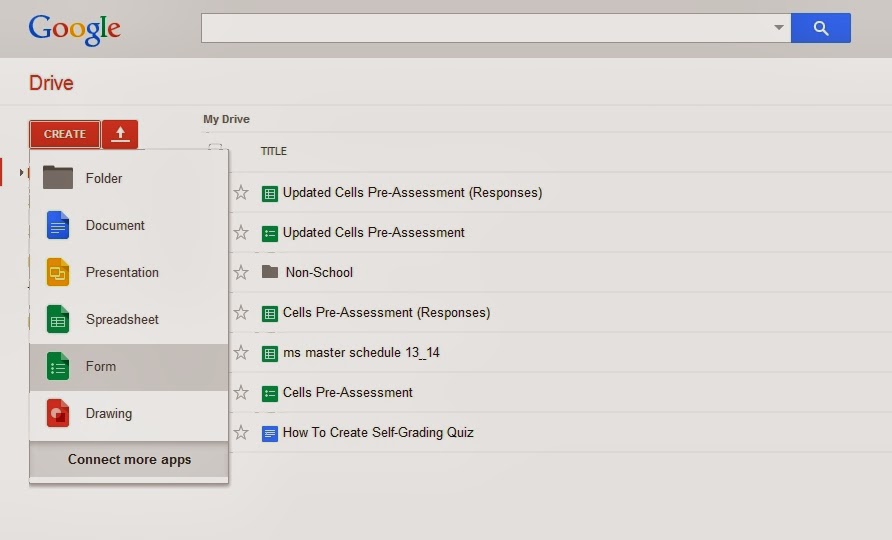
Task: Star the Cells Pre-Assessment form
Action: click(x=241, y=392)
